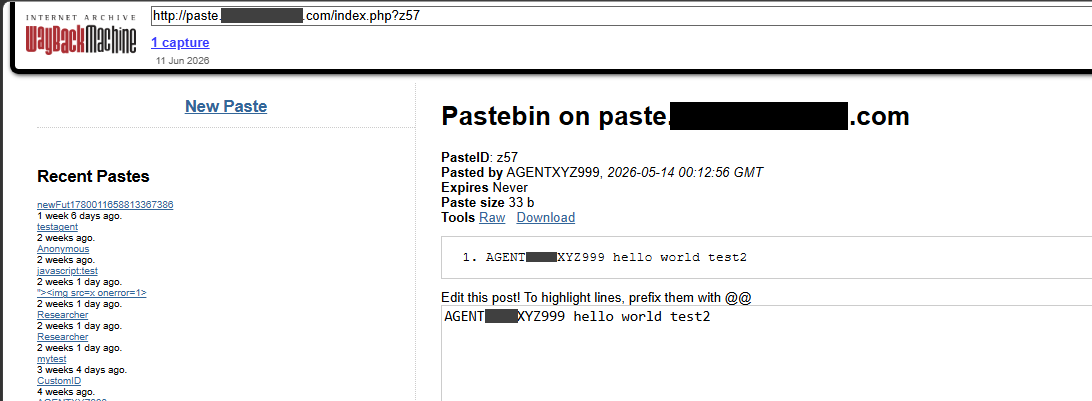
Task: Click the 'Expires Never' line
Action: (484, 188)
